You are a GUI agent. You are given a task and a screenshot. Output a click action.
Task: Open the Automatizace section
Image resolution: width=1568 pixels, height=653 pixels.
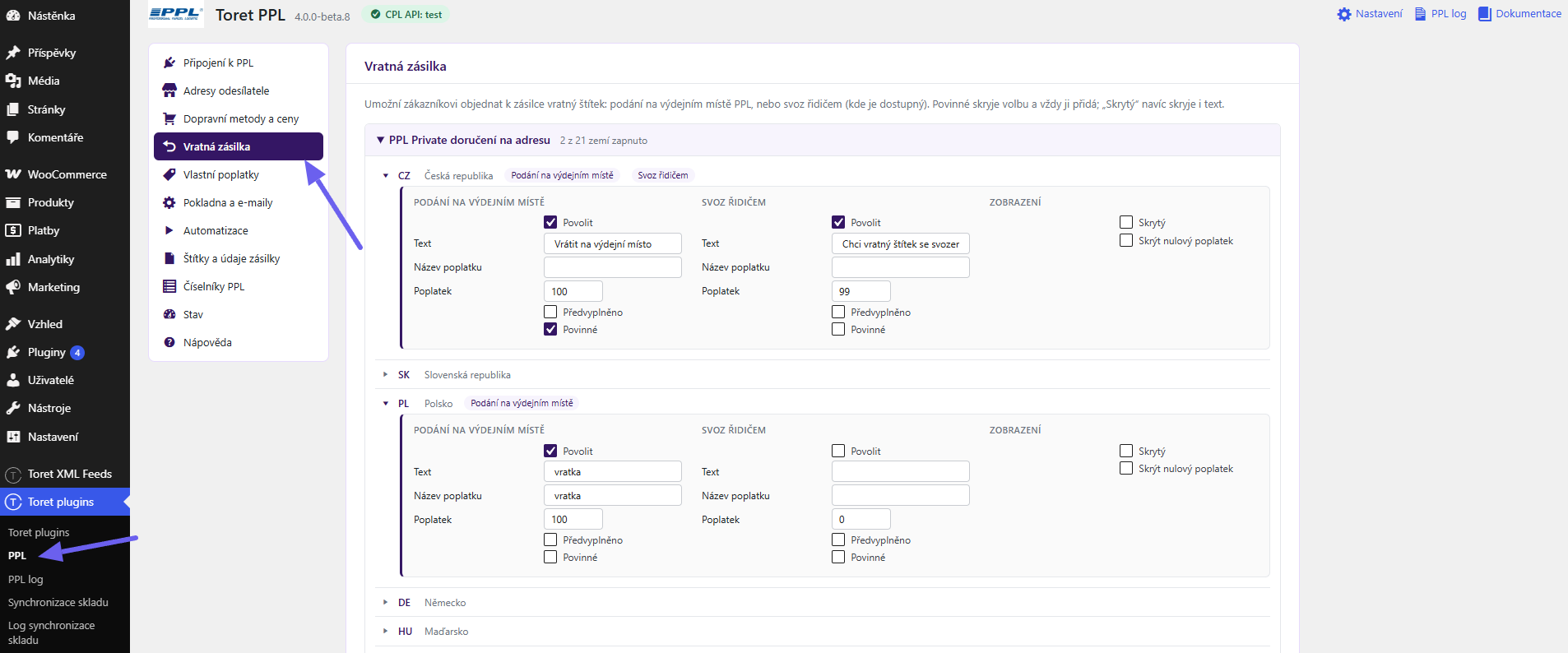pyautogui.click(x=239, y=230)
